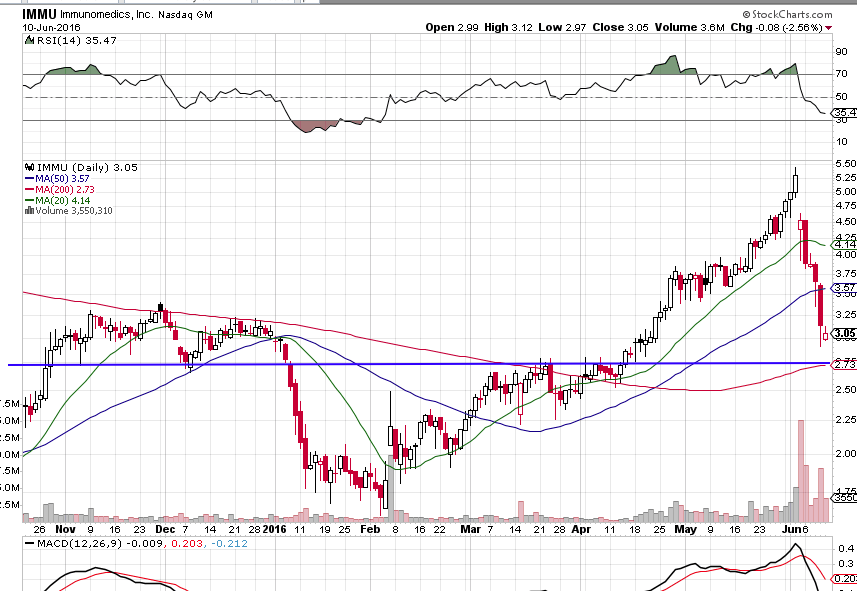This screenshot has height=591, width=857.
Task: Click the RSI(14) 35.47 indicator label
Action: (75, 40)
